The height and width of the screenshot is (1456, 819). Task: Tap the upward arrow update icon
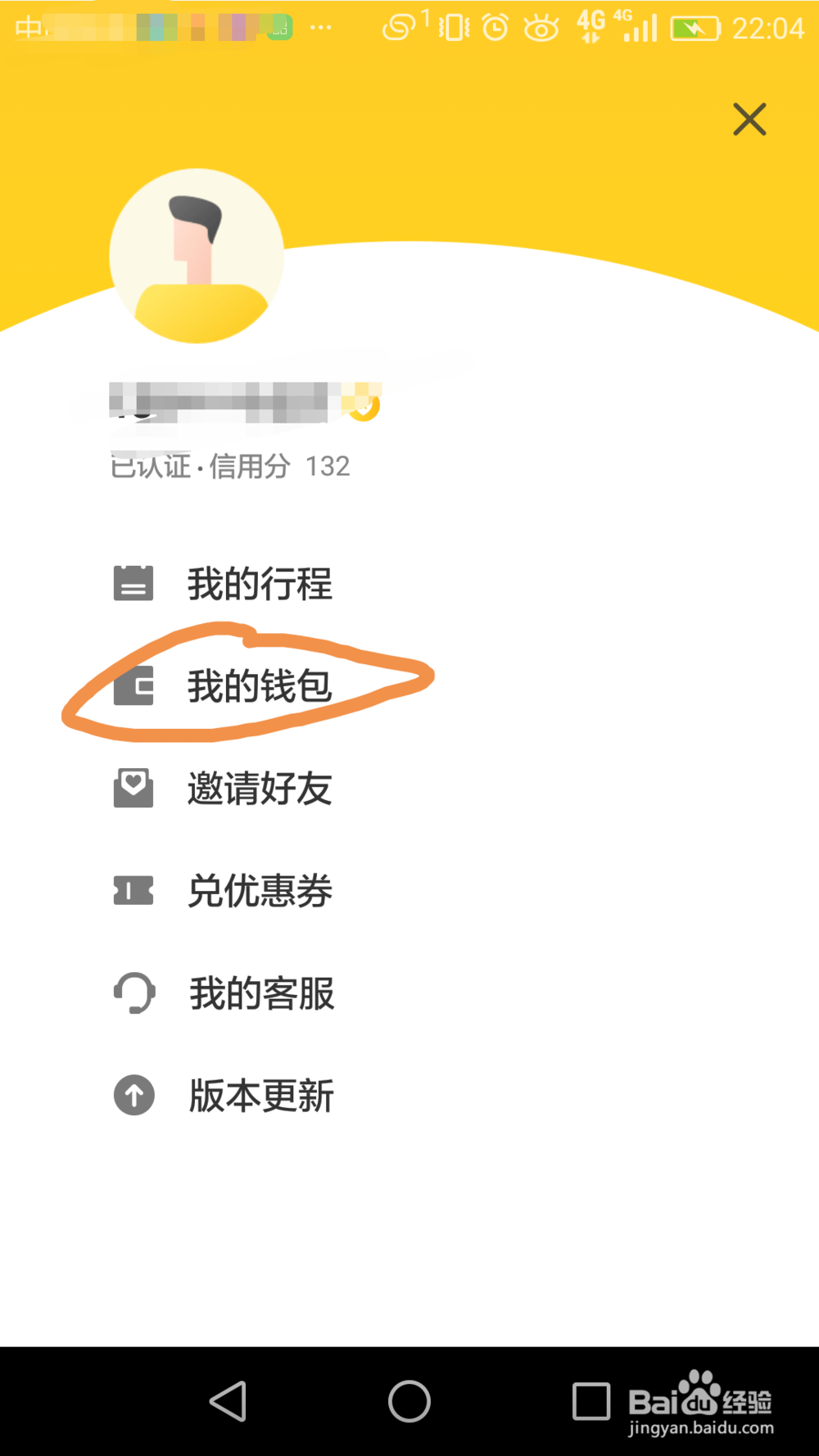pos(133,1095)
